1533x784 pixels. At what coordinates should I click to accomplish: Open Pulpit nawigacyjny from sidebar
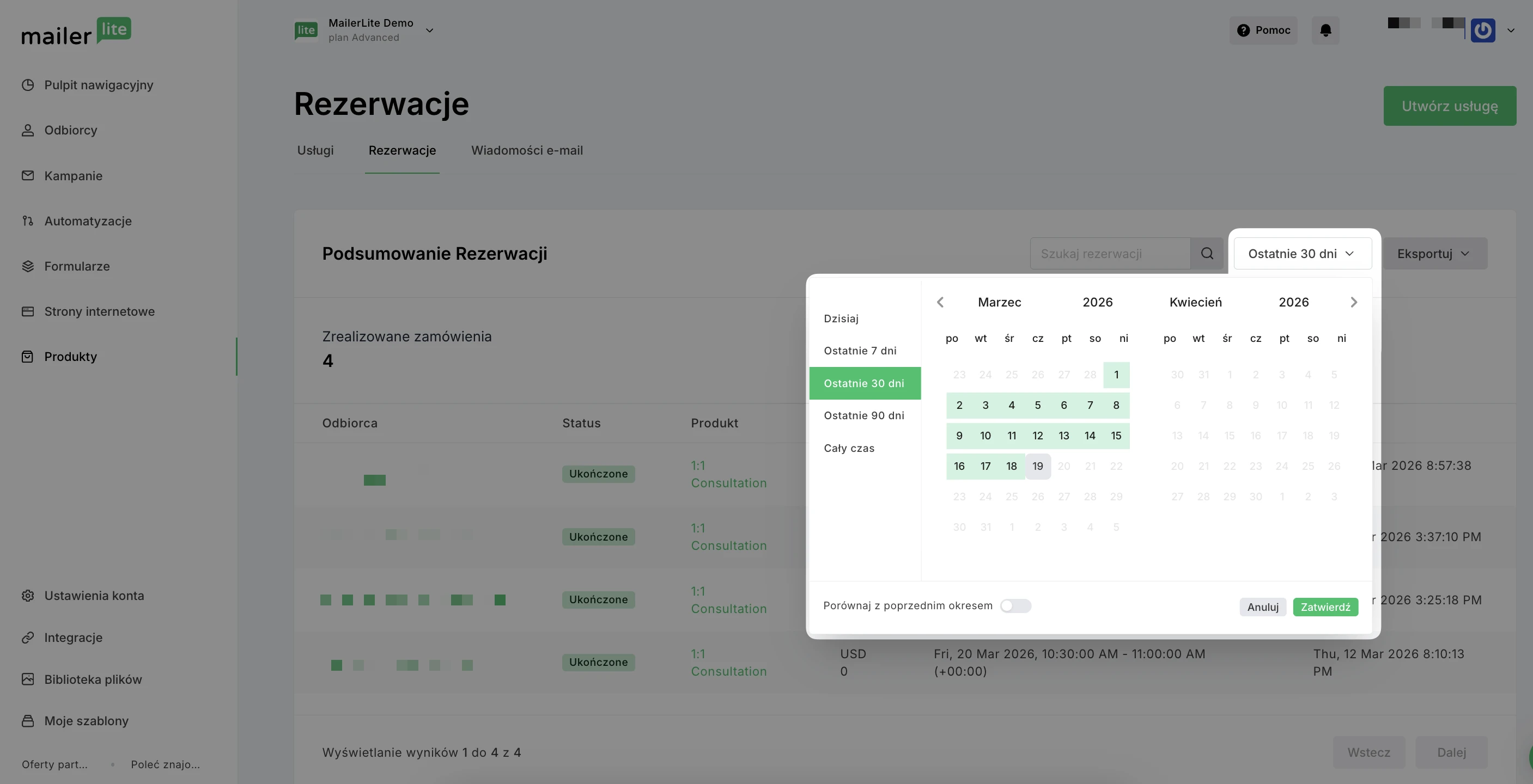tap(98, 85)
